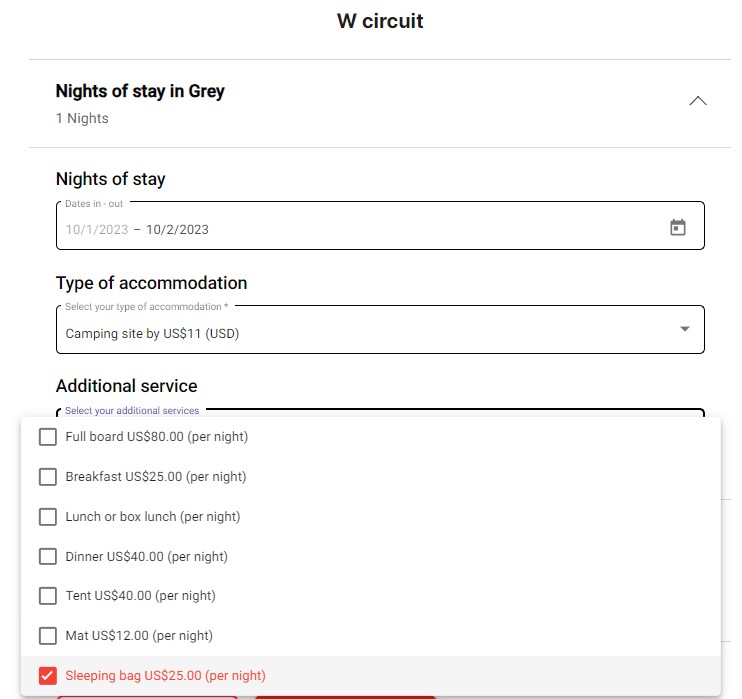
Task: Tick the Full board US$80.00 checkbox
Action: pyautogui.click(x=48, y=437)
